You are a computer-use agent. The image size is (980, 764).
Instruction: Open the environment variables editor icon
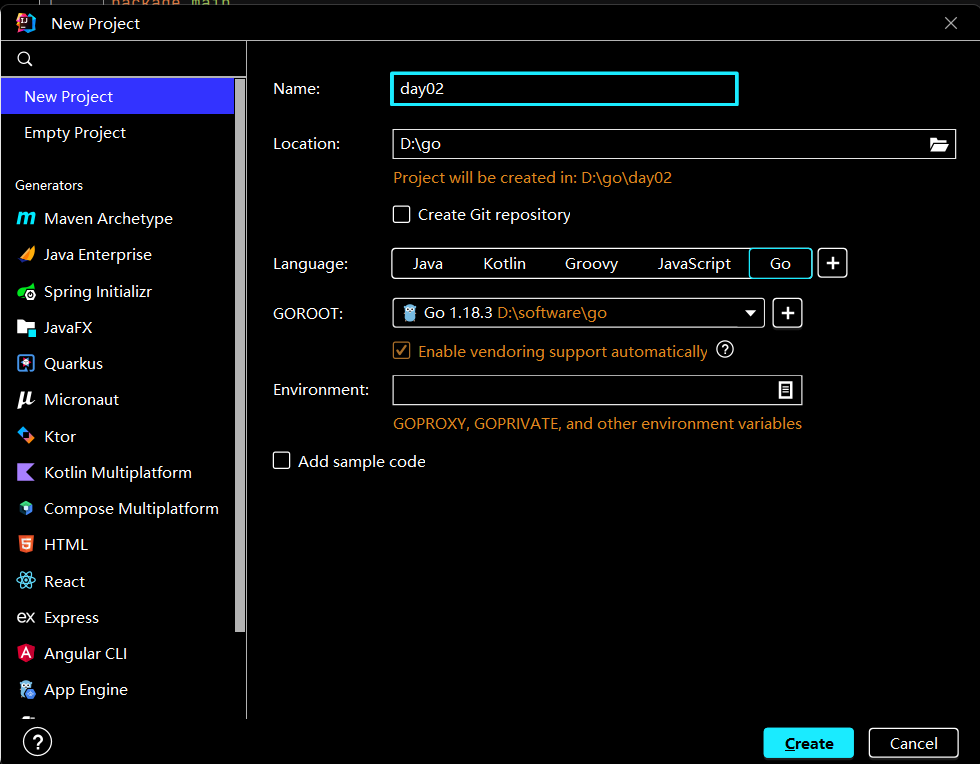pyautogui.click(x=785, y=390)
